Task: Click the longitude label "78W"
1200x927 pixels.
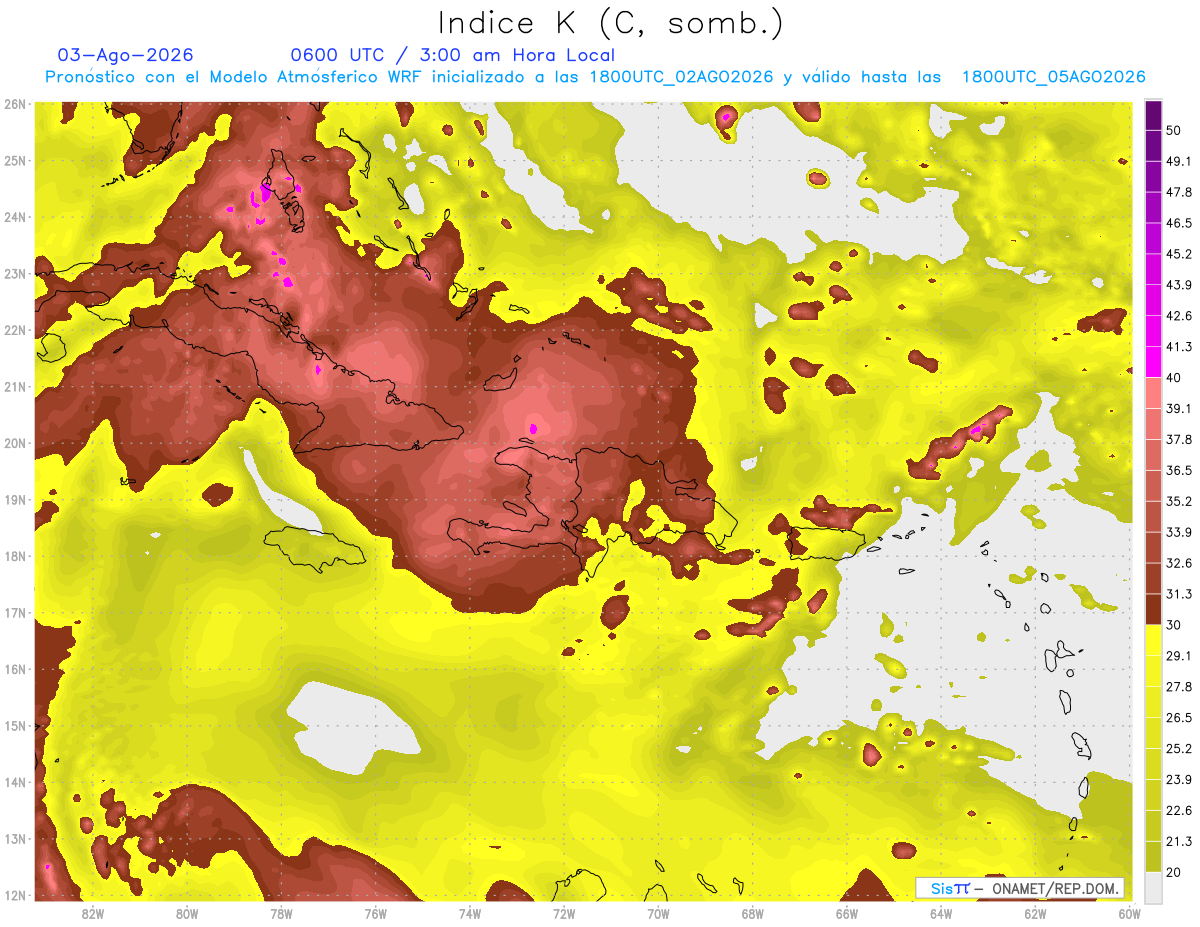Action: click(281, 913)
